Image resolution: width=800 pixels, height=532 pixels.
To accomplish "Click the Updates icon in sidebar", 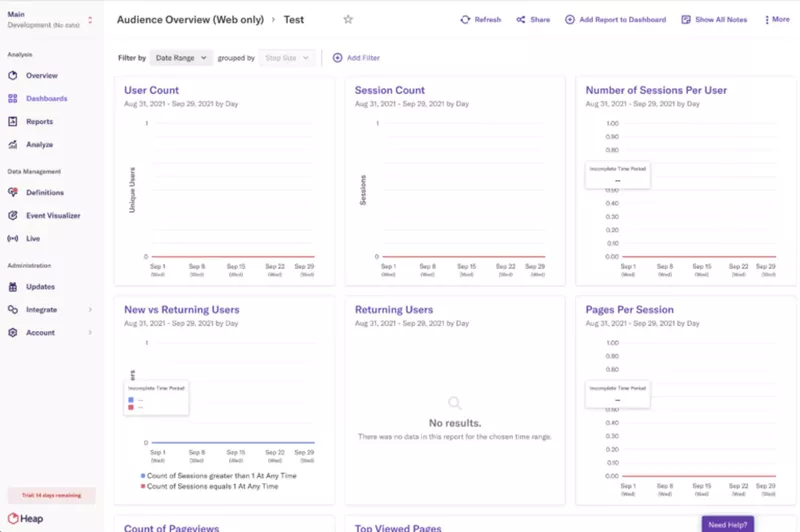I will tap(13, 287).
